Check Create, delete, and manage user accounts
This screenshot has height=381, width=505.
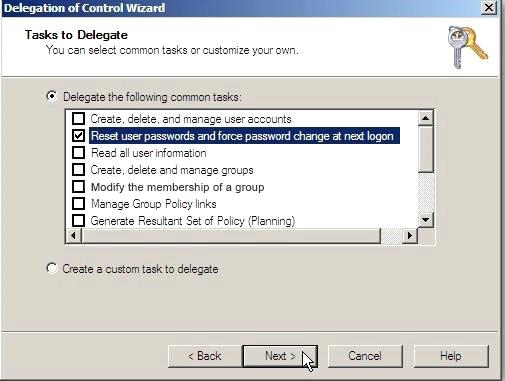pos(78,118)
